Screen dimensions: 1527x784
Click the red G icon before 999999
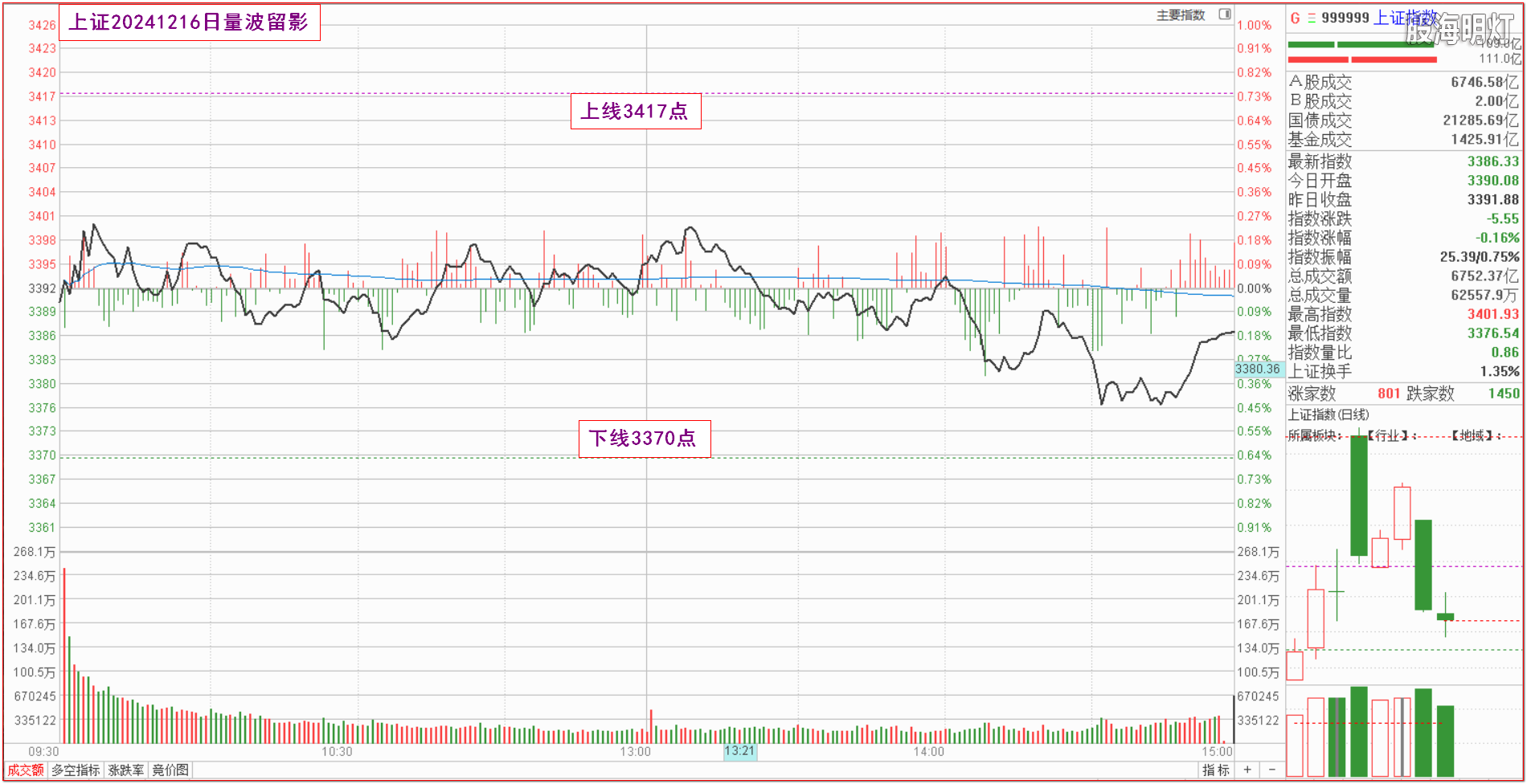coord(1295,18)
